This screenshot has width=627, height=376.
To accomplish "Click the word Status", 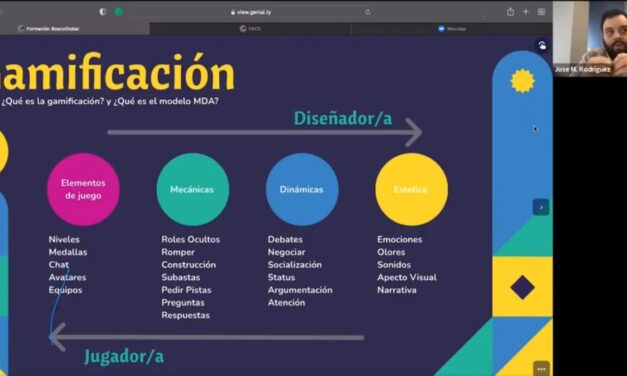I will pos(281,277).
